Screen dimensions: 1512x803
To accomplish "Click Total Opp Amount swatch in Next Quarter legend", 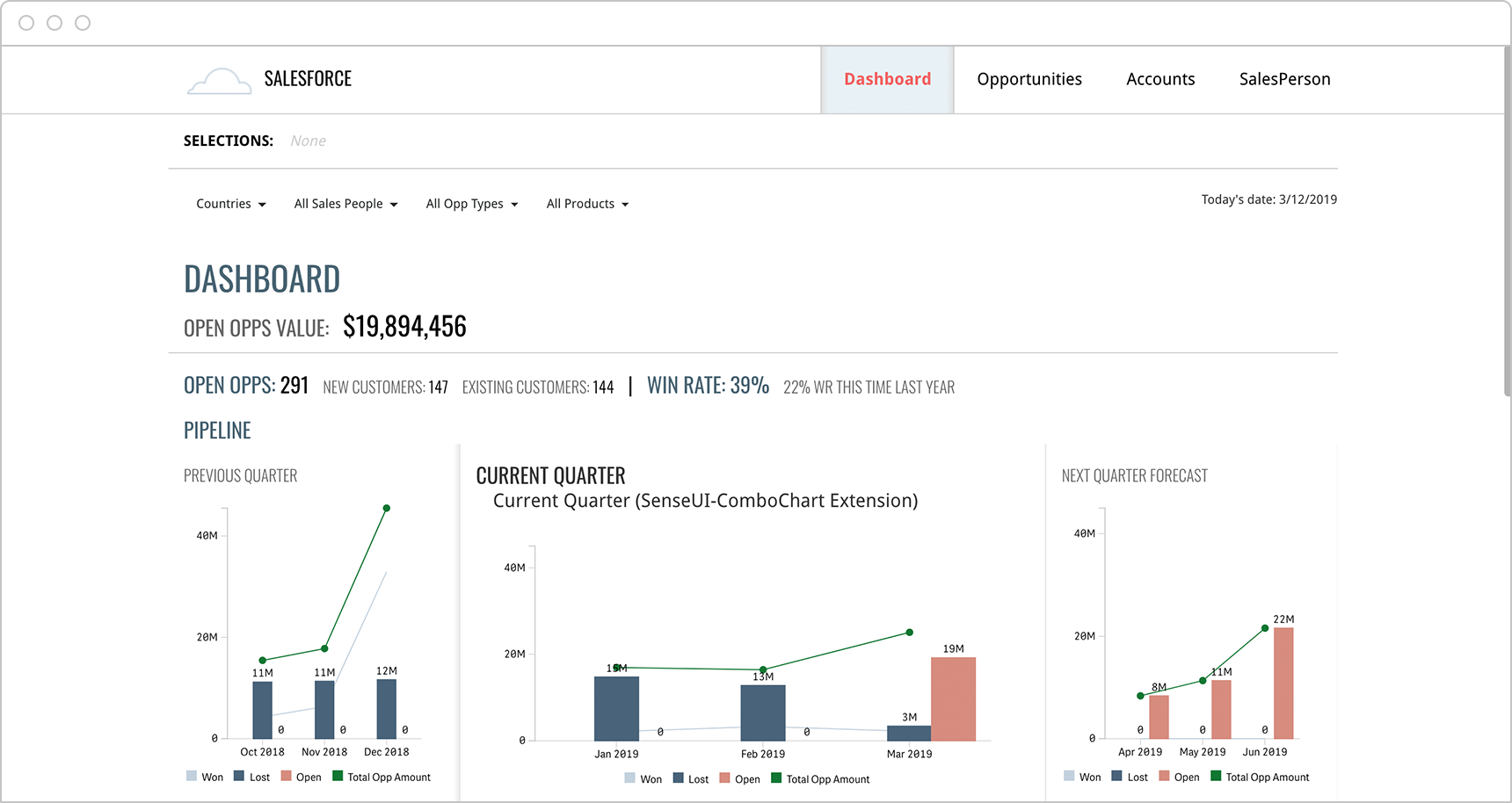I will pos(1216,776).
